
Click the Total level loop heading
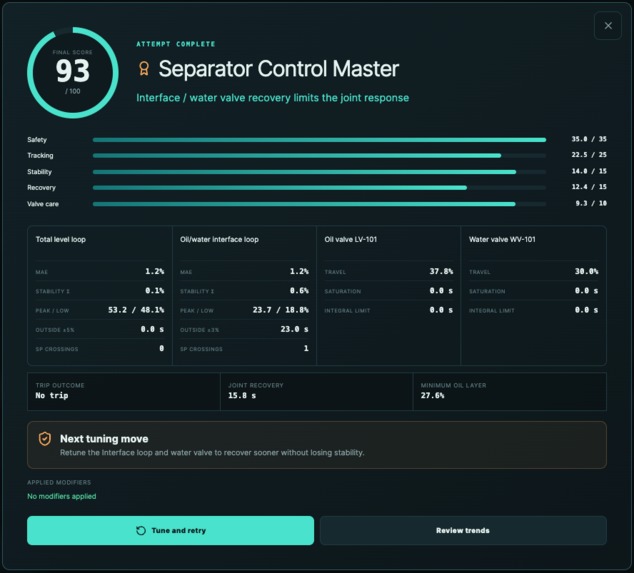pyautogui.click(x=61, y=239)
